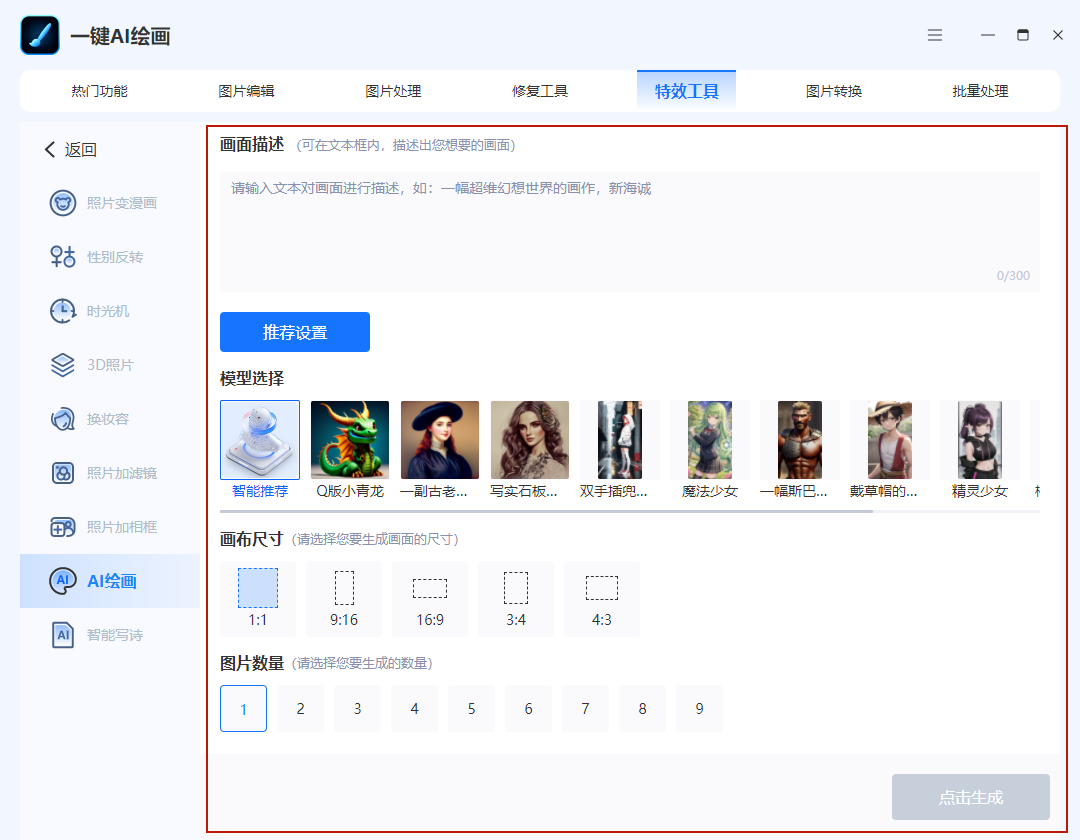This screenshot has width=1080, height=840.
Task: Select the Q版小青龙 model thumbnail
Action: click(350, 440)
